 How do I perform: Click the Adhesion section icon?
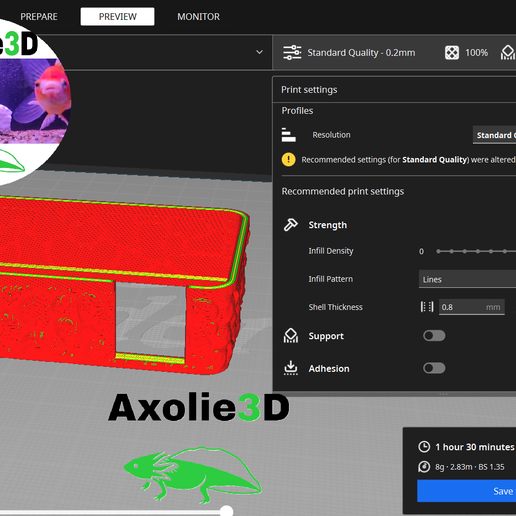291,368
